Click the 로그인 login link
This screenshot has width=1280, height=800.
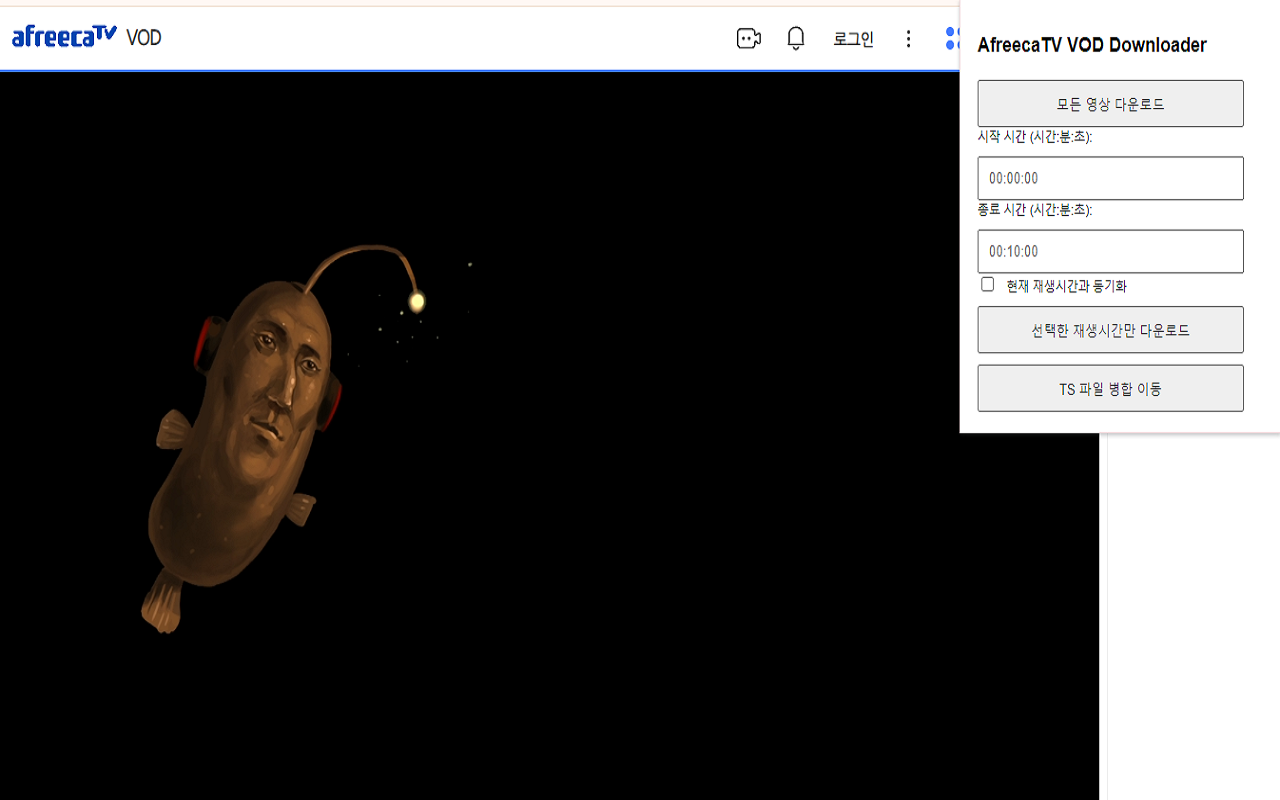[x=852, y=38]
